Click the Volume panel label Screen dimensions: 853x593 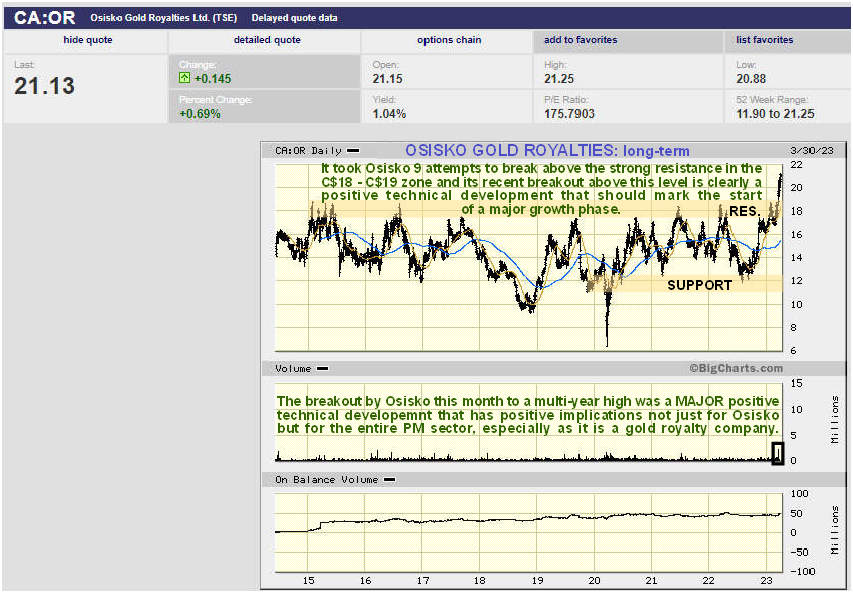293,369
